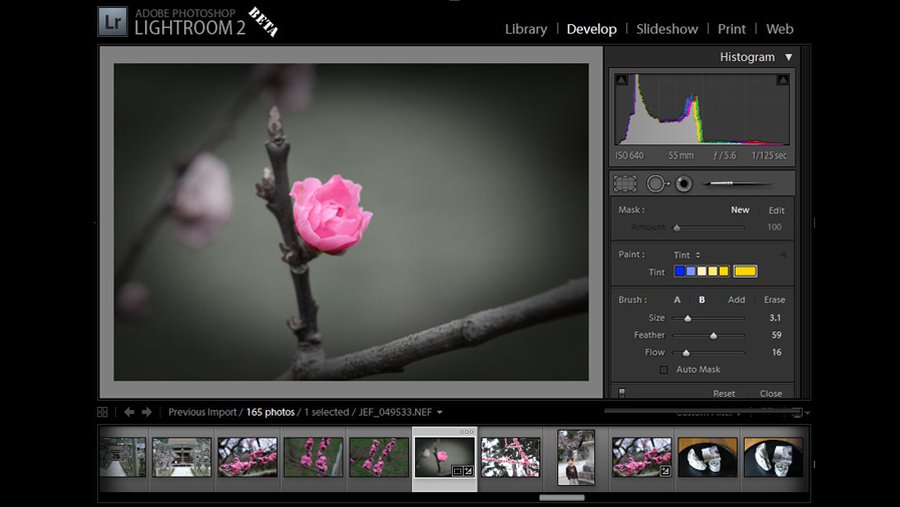Open the Web module
This screenshot has width=900, height=507.
(779, 29)
